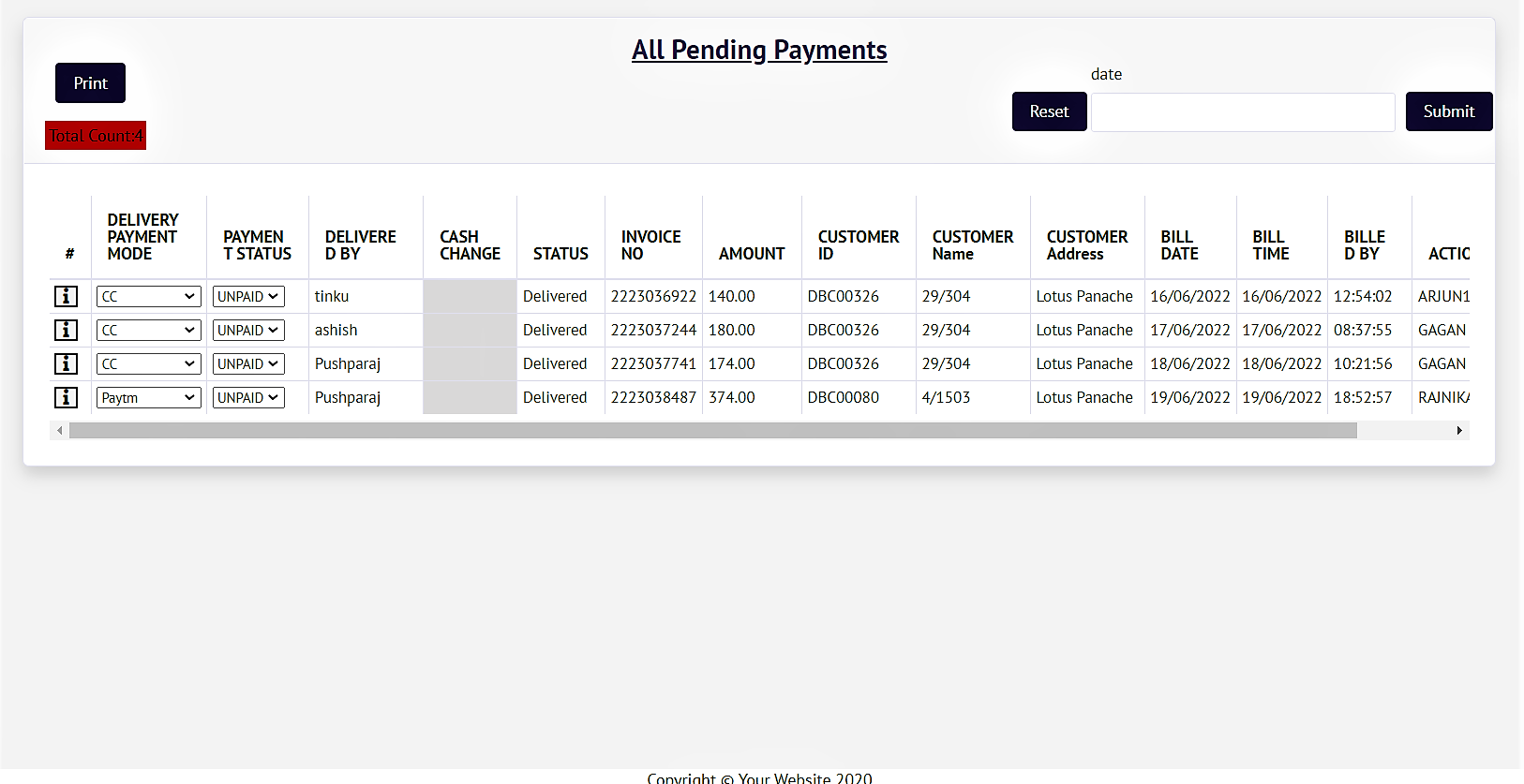Open UNPAID status dropdown for tinku row
Image resolution: width=1524 pixels, height=784 pixels.
tap(248, 297)
